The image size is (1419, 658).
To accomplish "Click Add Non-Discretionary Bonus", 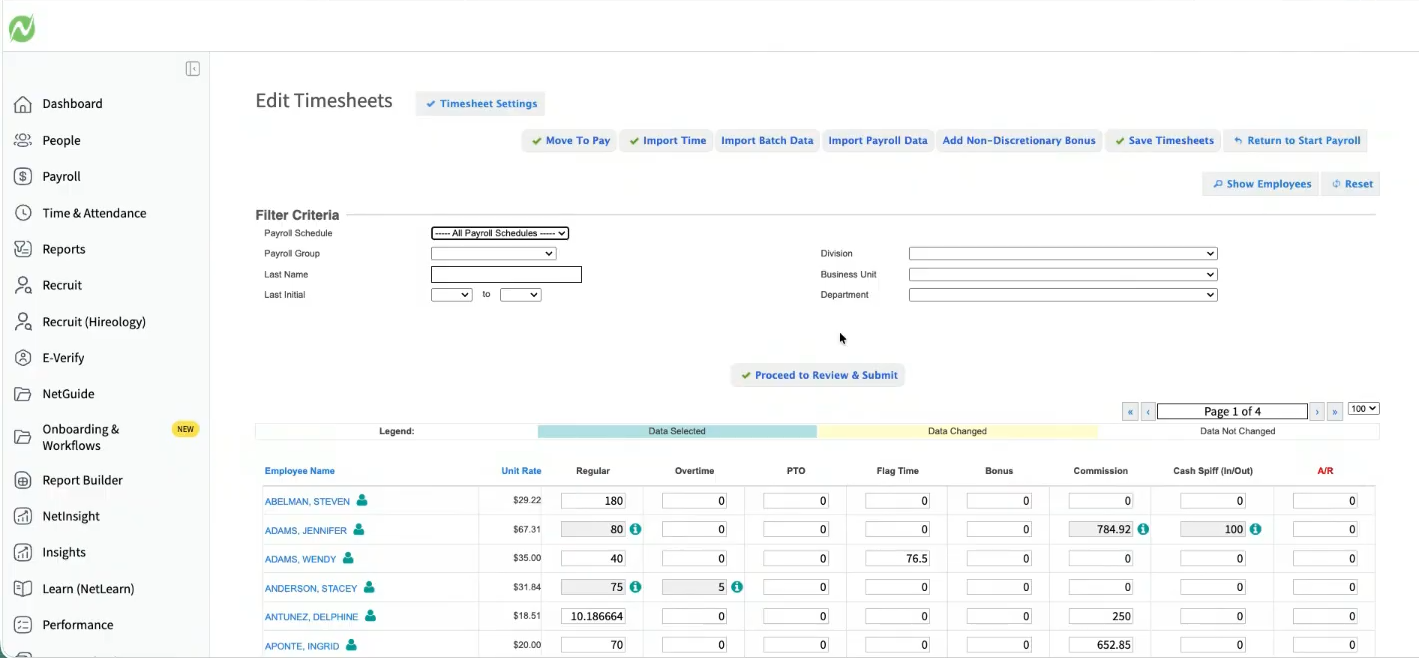I will [x=1019, y=141].
